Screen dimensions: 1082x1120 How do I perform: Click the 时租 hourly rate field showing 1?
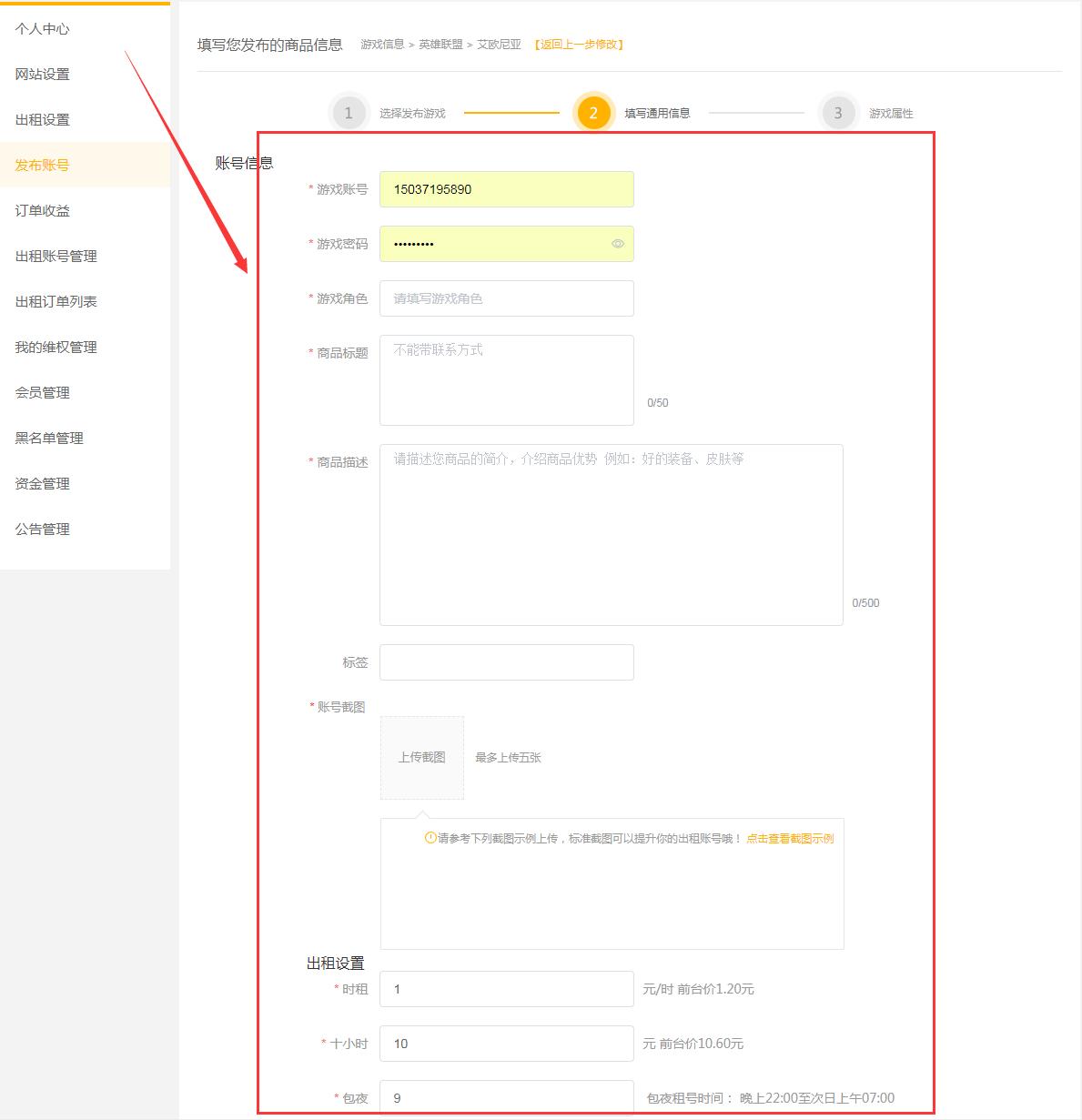(x=506, y=988)
